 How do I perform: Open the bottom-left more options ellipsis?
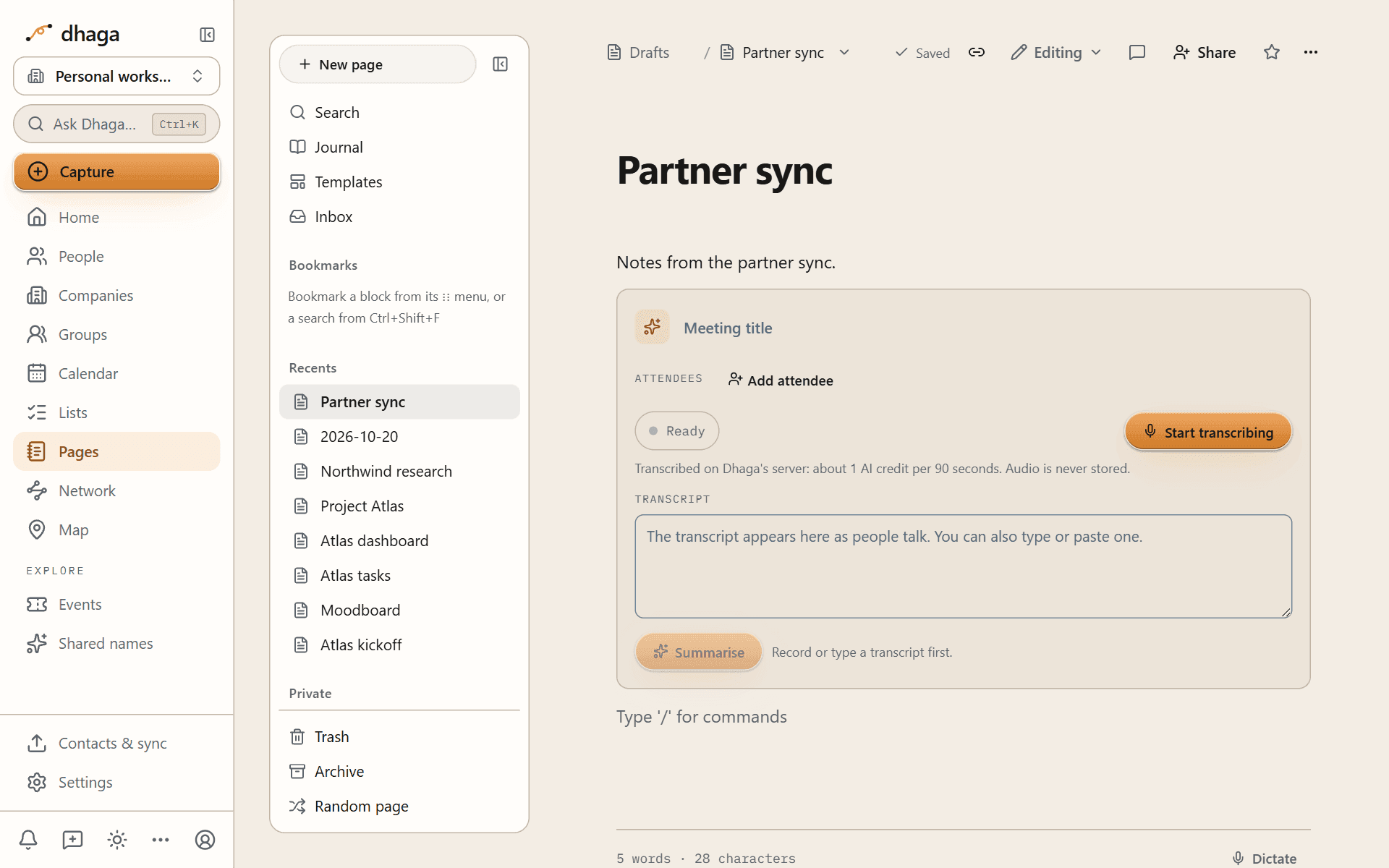pos(161,840)
